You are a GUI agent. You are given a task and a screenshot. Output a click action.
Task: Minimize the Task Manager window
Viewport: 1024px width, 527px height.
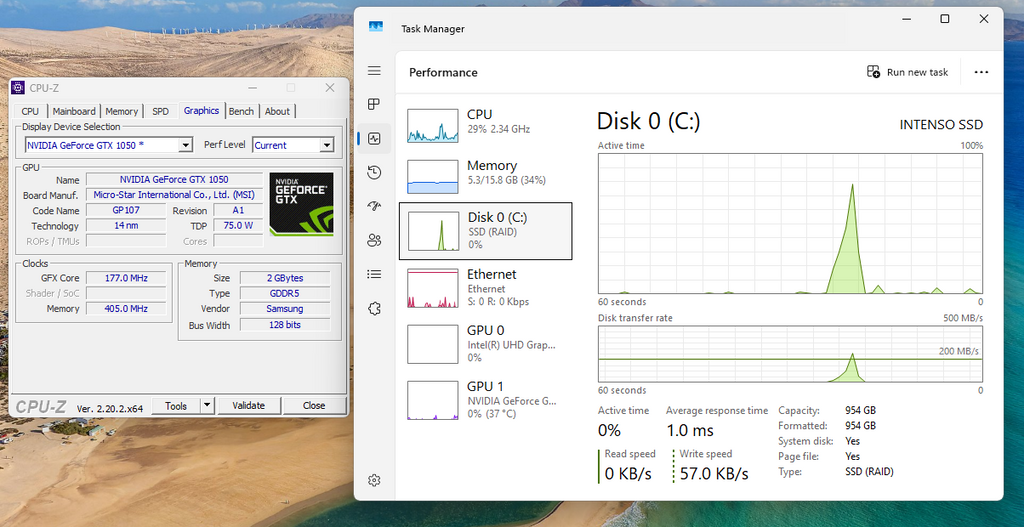906,19
